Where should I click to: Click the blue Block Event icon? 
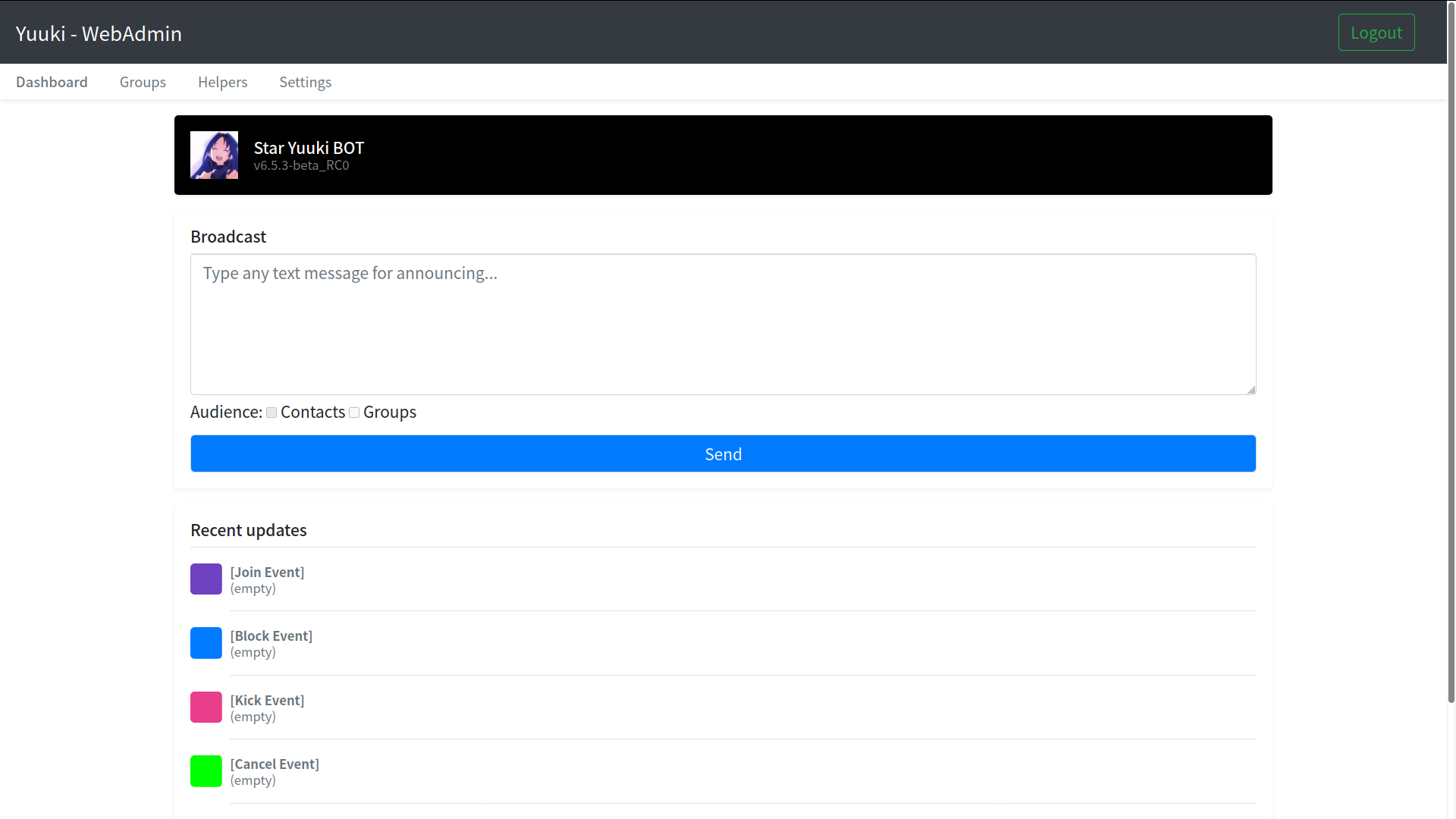pos(206,643)
